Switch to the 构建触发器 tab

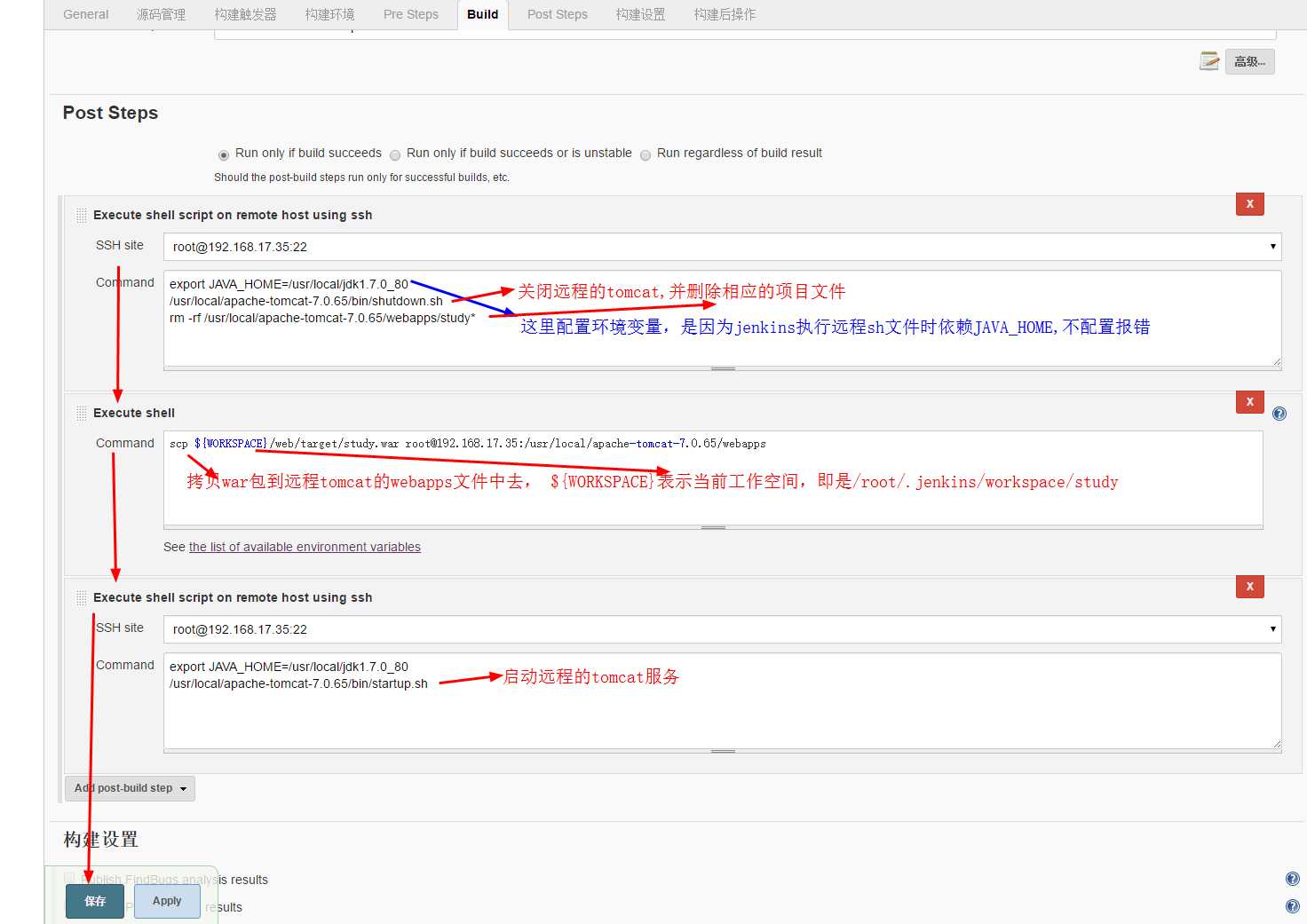tap(246, 14)
